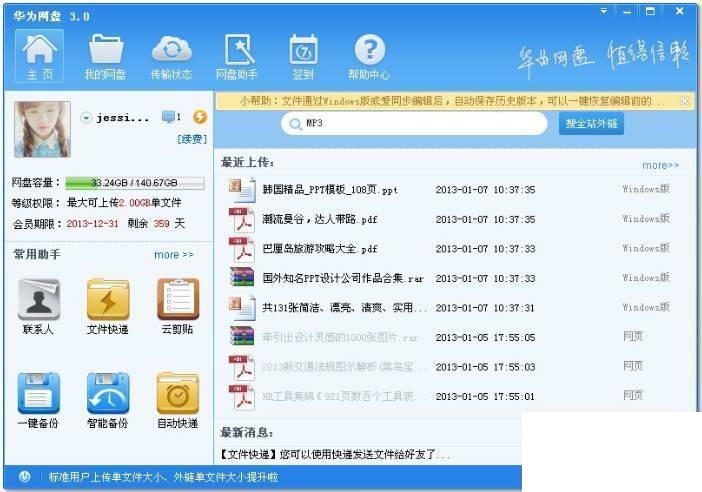Open 云剪贴 cloud clipboard icon
This screenshot has width=702, height=492.
coord(178,307)
